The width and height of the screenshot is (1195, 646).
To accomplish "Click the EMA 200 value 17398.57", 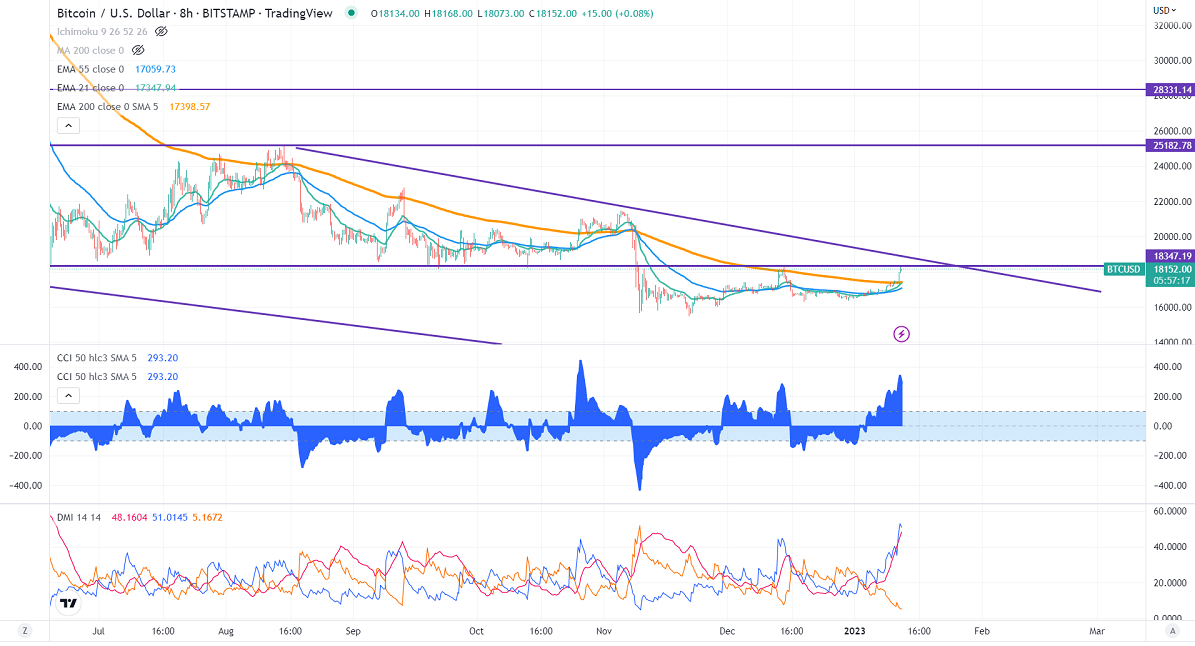I will (x=190, y=107).
